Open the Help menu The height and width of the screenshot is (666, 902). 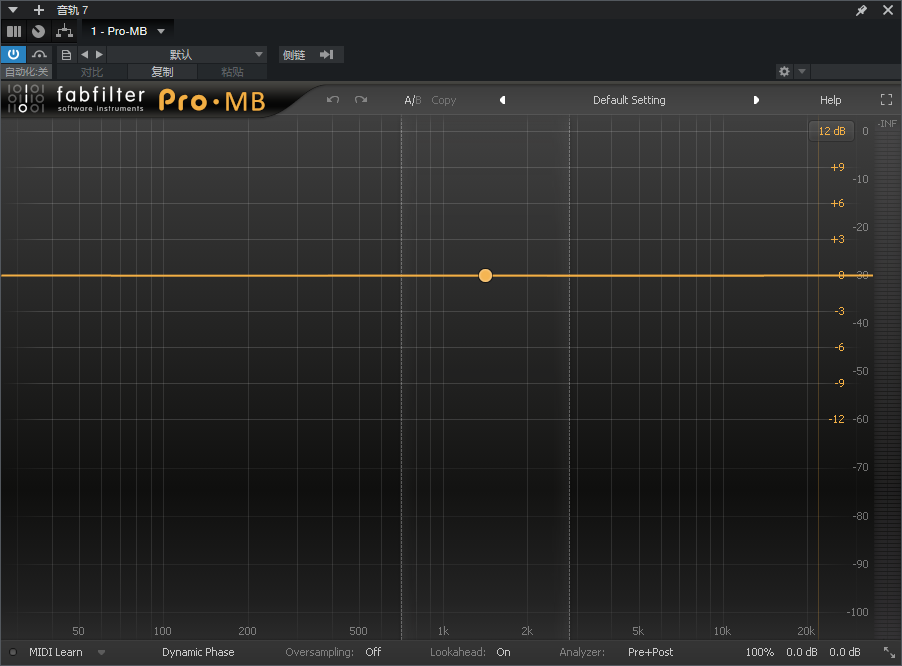830,100
